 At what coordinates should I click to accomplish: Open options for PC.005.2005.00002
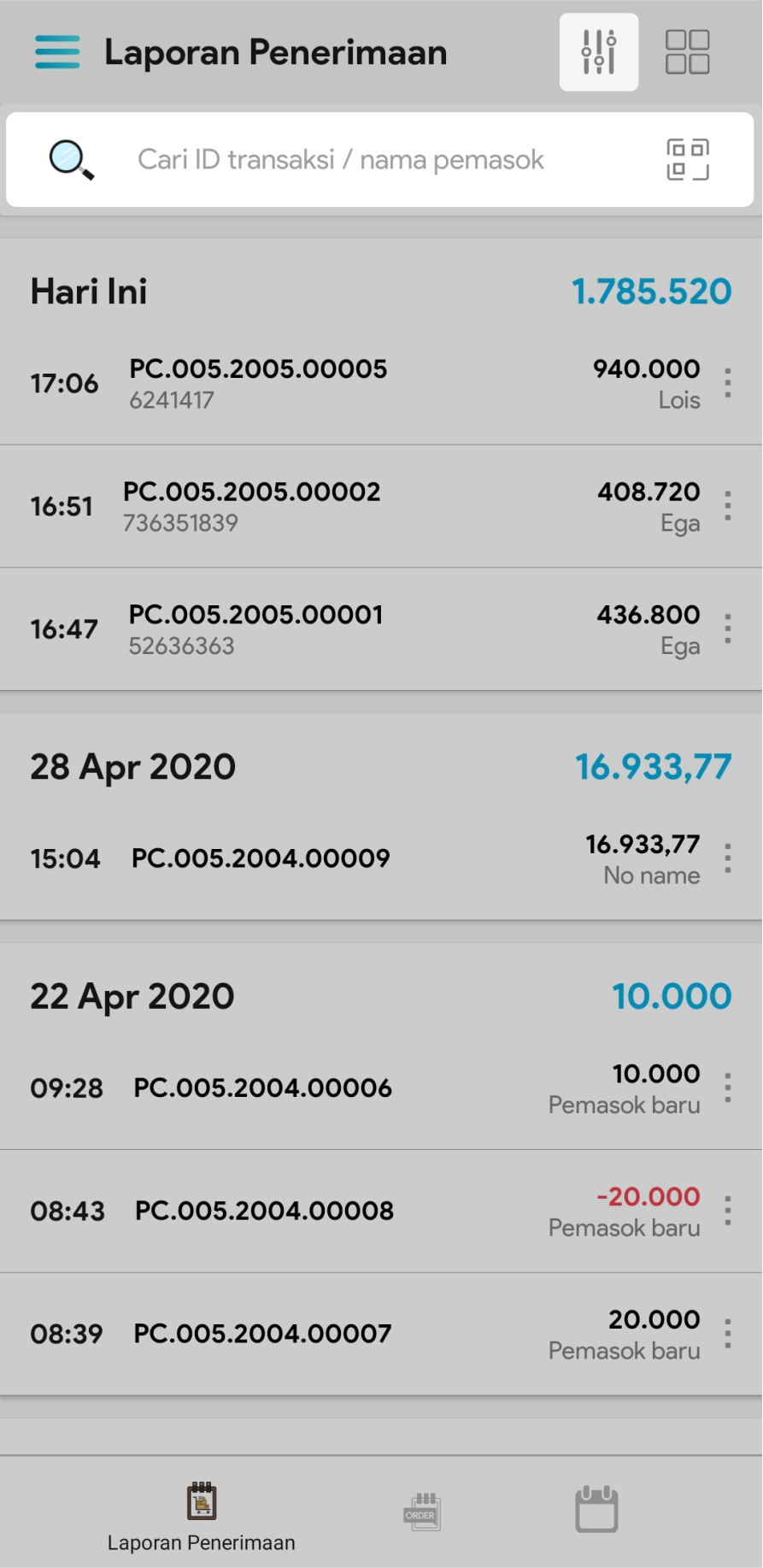click(727, 506)
